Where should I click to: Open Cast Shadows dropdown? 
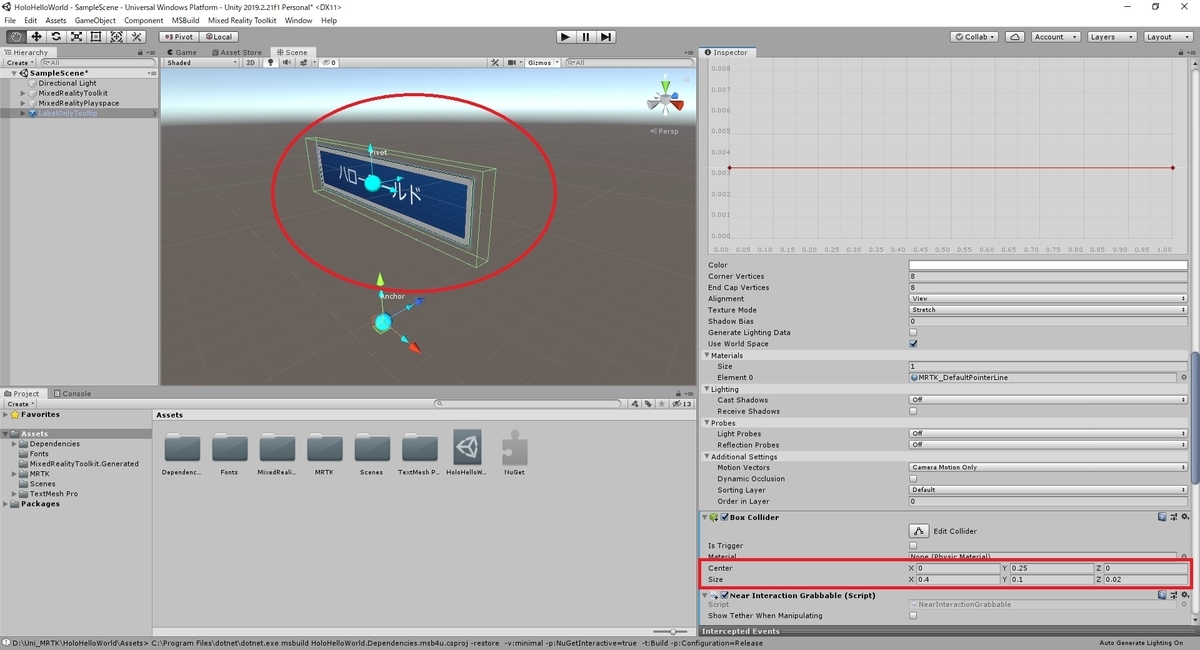click(1048, 400)
